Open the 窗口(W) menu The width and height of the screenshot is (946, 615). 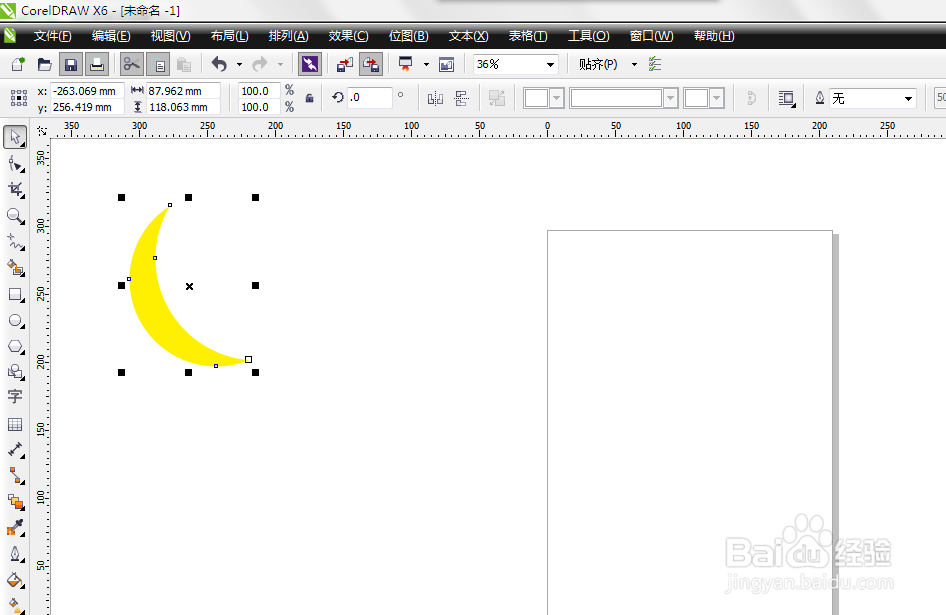pos(652,36)
